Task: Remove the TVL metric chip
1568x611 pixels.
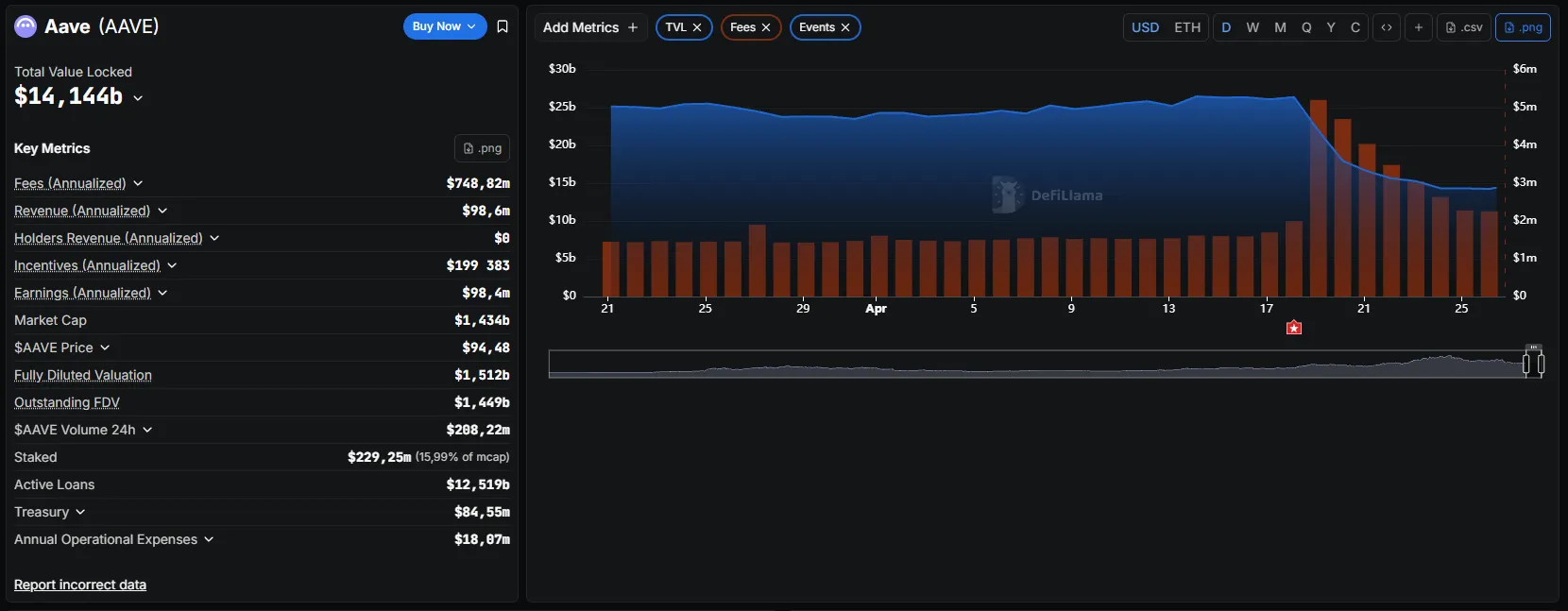Action: coord(697,27)
